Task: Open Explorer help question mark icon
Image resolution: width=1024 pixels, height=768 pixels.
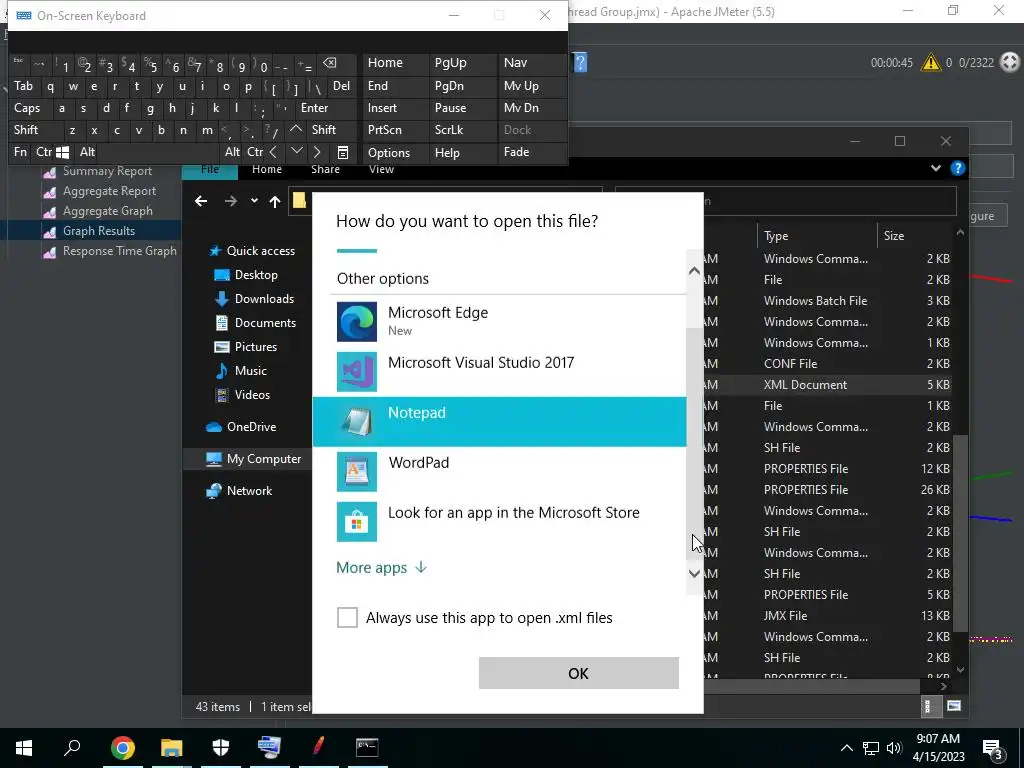Action: pos(957,168)
